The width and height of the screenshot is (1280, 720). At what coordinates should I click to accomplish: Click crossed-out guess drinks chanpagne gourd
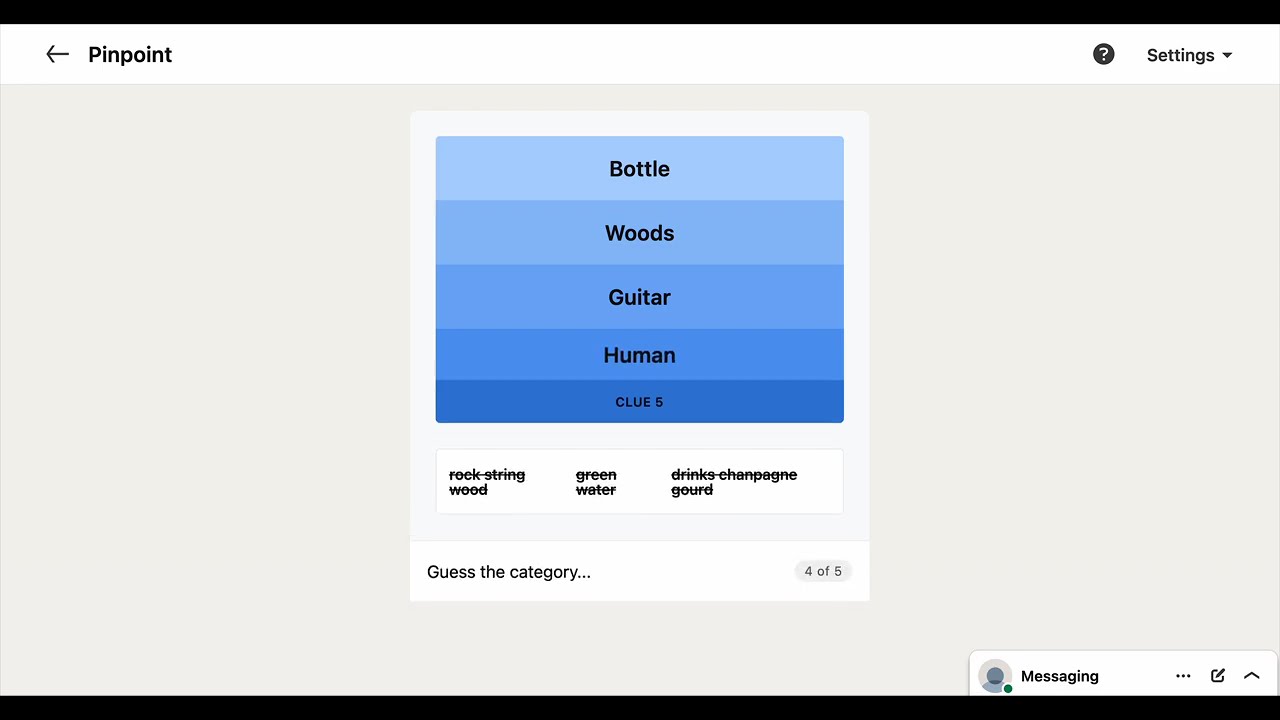pos(734,482)
